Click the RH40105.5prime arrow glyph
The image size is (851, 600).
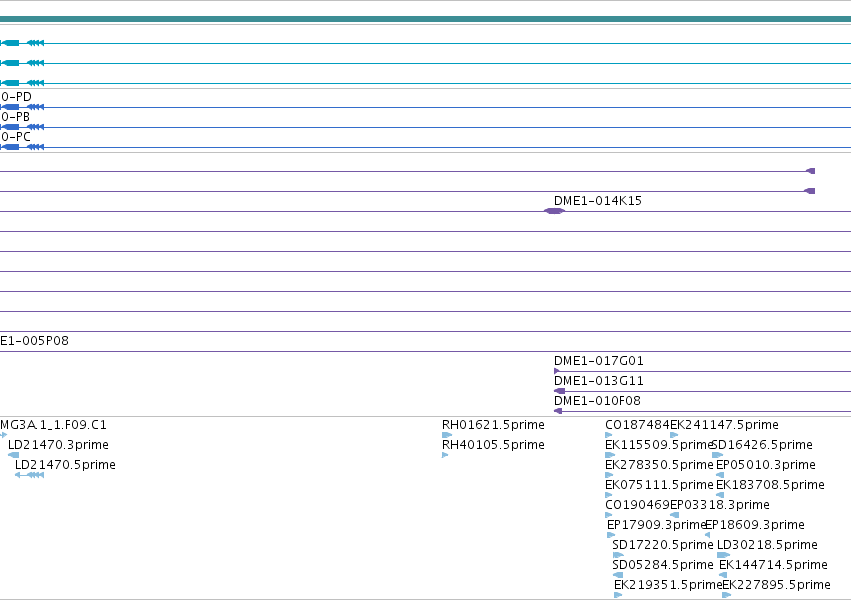pyautogui.click(x=445, y=455)
